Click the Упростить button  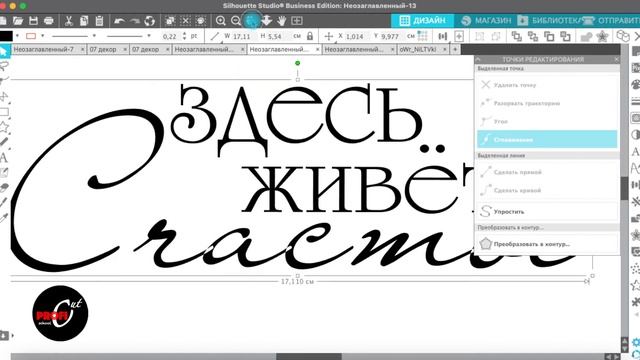coord(547,211)
